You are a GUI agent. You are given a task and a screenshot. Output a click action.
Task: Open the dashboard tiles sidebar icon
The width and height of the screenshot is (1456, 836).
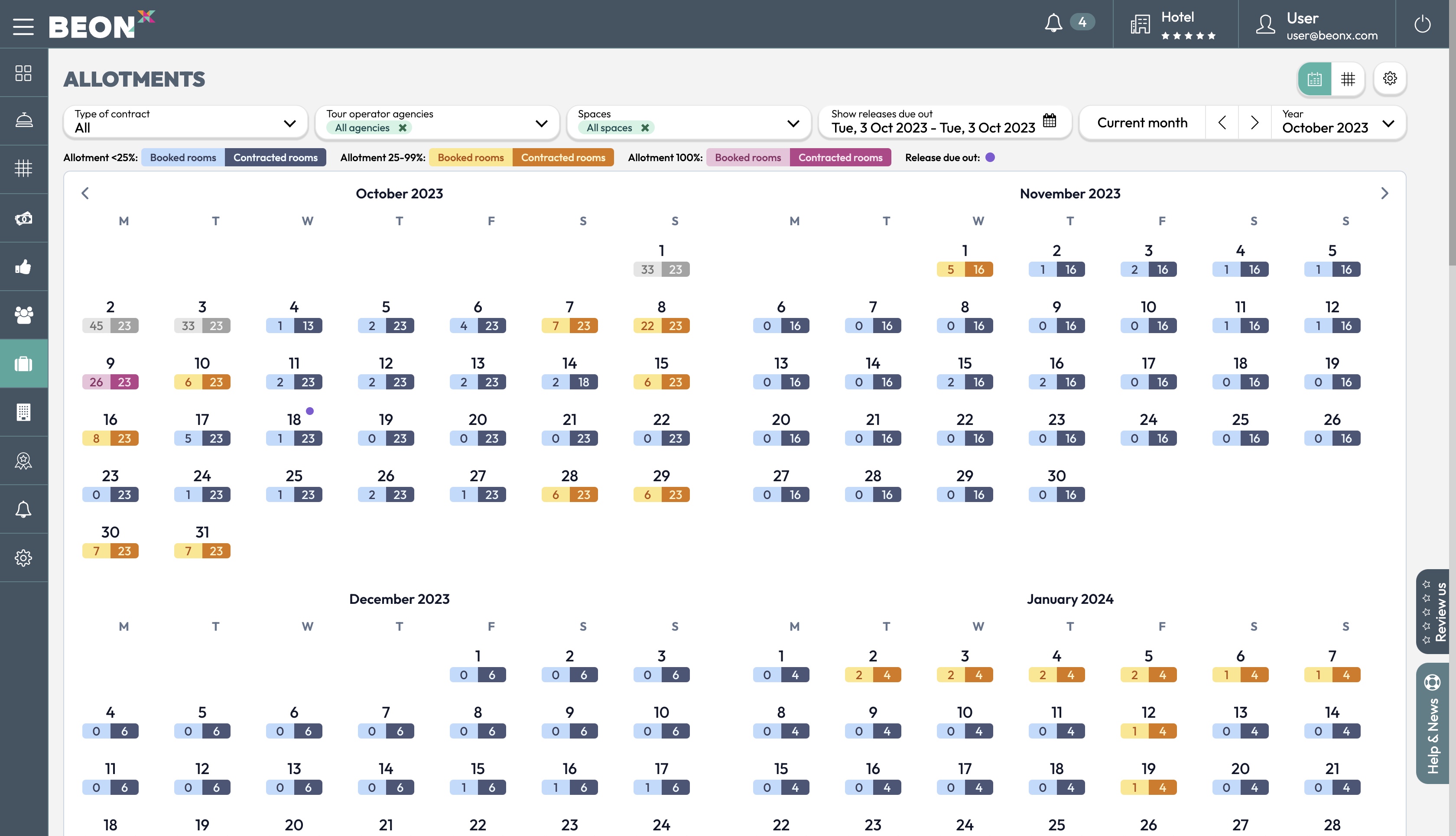tap(23, 73)
